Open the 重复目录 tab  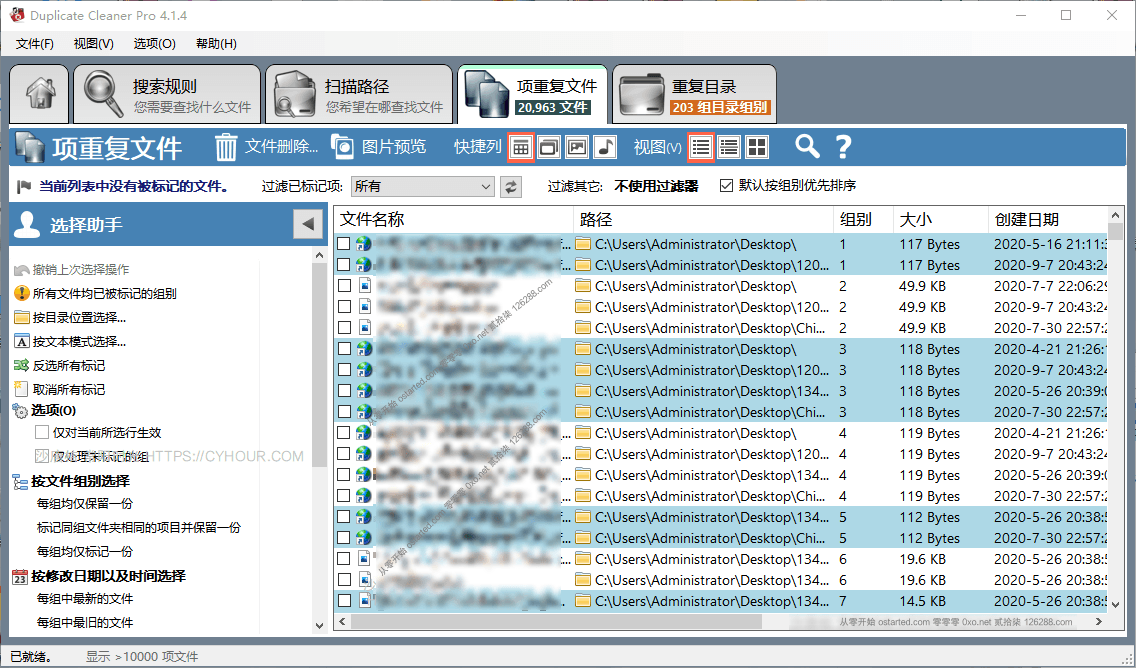coord(694,94)
